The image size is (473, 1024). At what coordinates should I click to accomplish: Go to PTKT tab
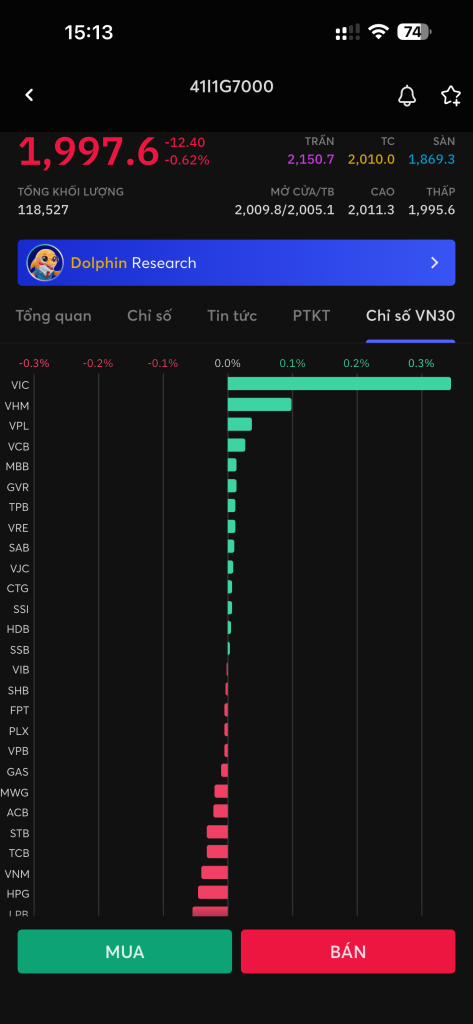tap(312, 316)
